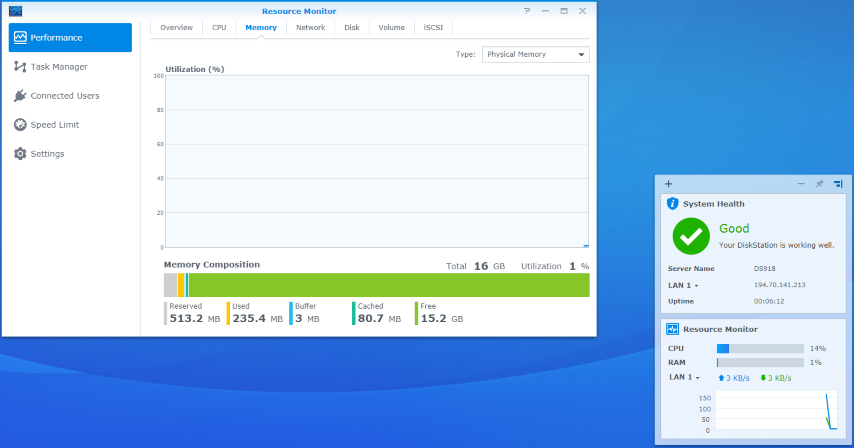Click the Free 15.2 GB value
The width and height of the screenshot is (854, 448).
click(442, 318)
